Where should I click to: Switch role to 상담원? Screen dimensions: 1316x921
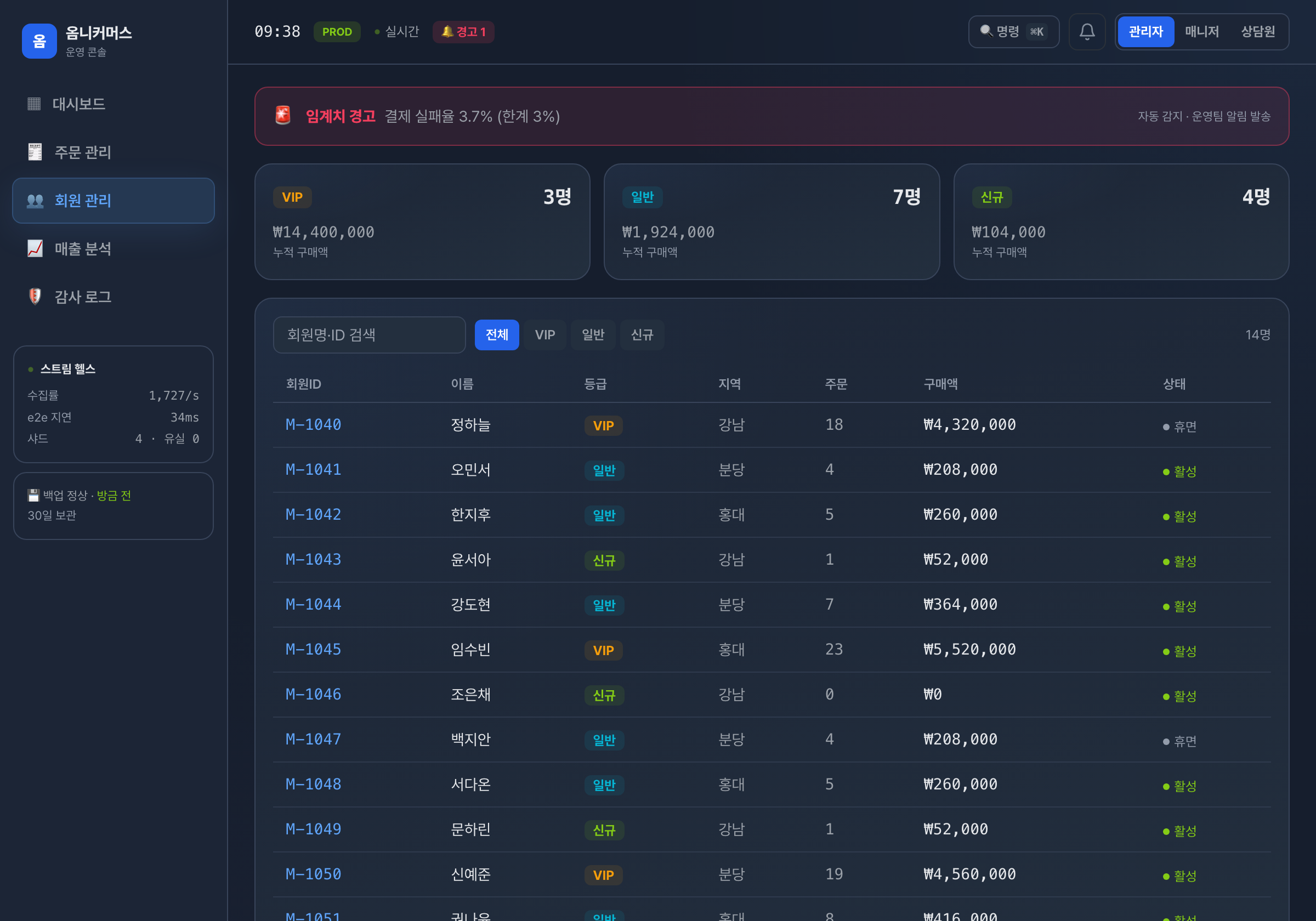tap(1257, 31)
